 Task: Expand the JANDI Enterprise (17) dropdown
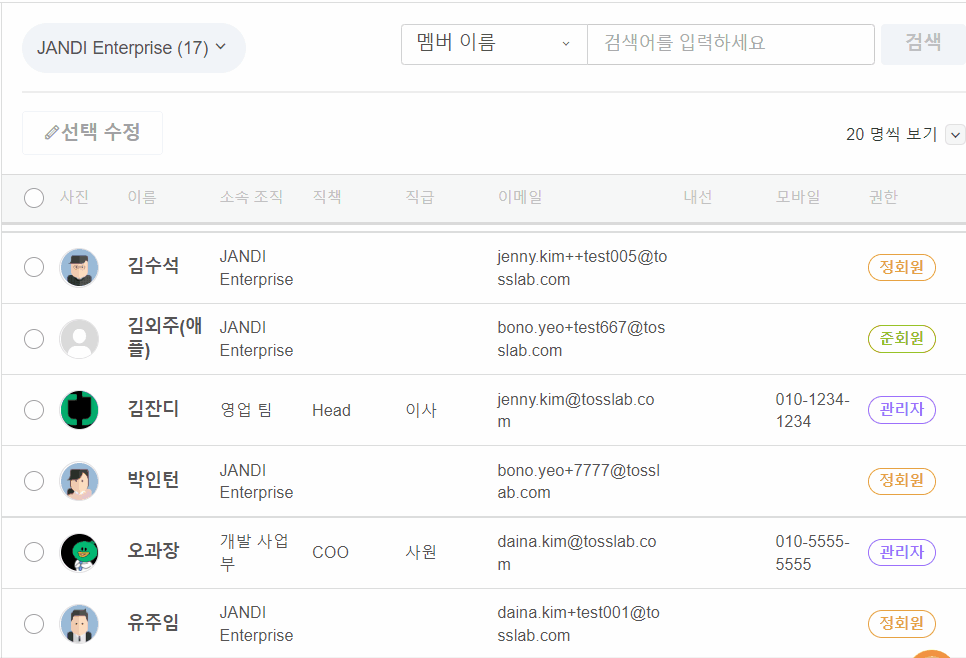(133, 48)
